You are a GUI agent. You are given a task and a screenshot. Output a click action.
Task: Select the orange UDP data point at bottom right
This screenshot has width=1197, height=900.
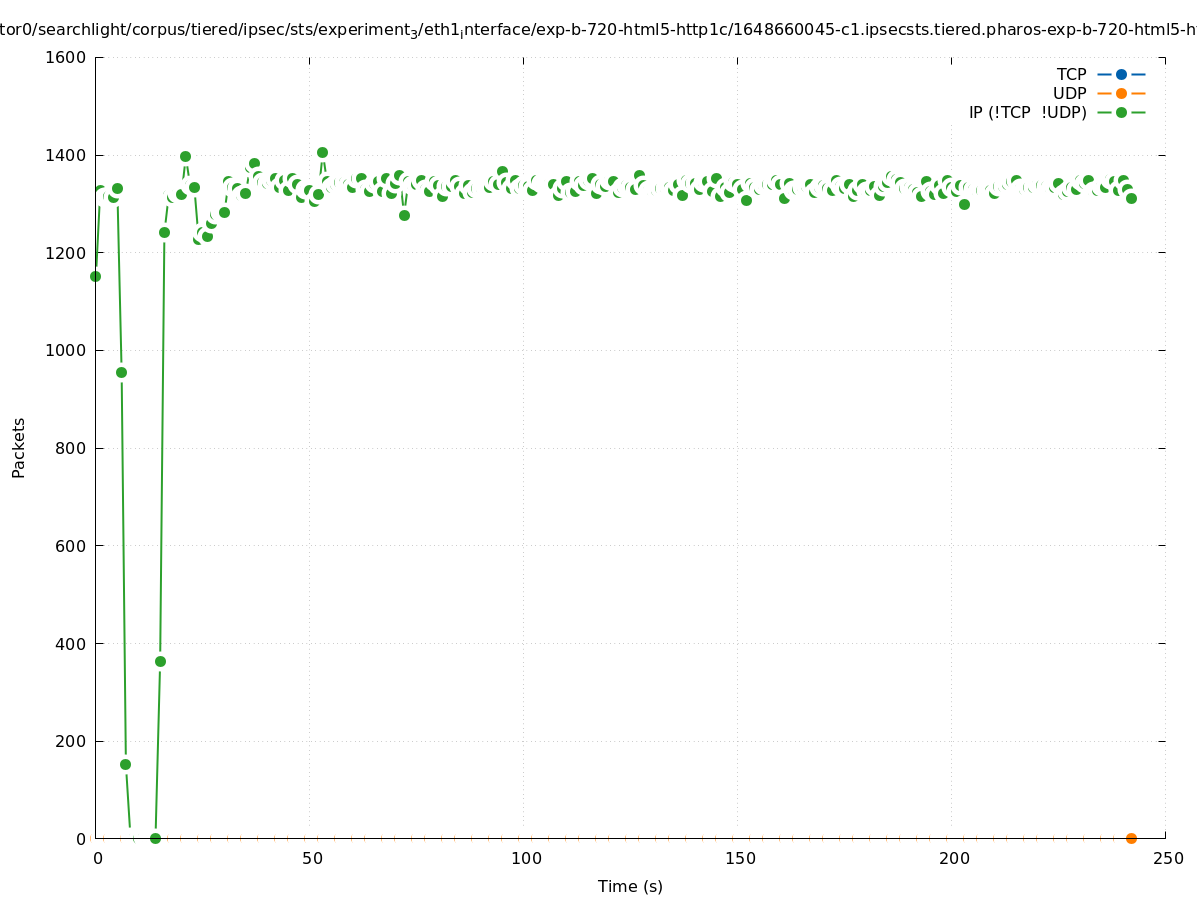tap(1131, 838)
